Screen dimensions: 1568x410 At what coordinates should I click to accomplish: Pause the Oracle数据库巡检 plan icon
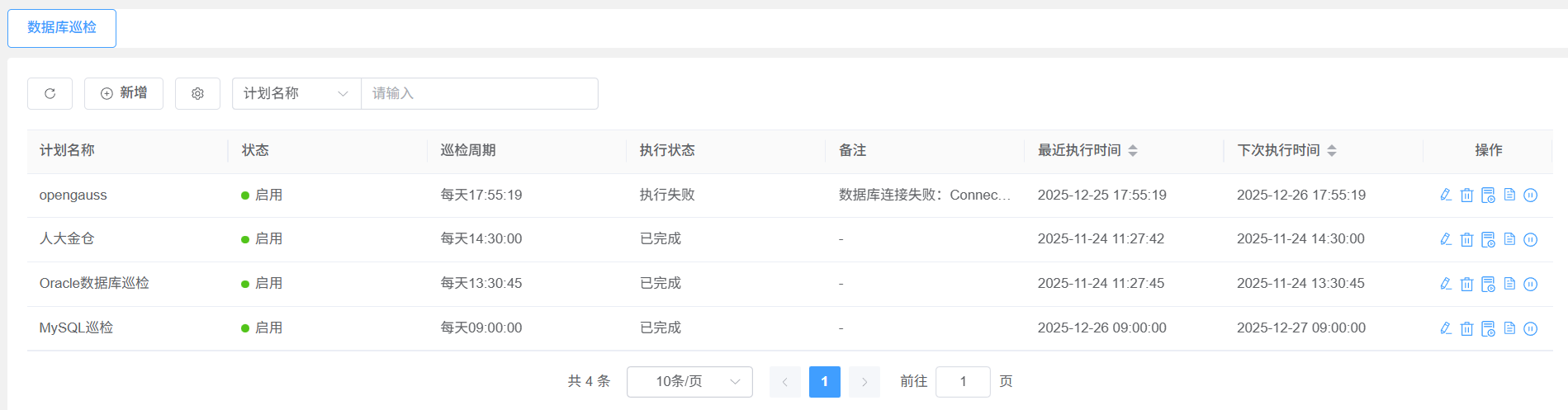pos(1530,284)
